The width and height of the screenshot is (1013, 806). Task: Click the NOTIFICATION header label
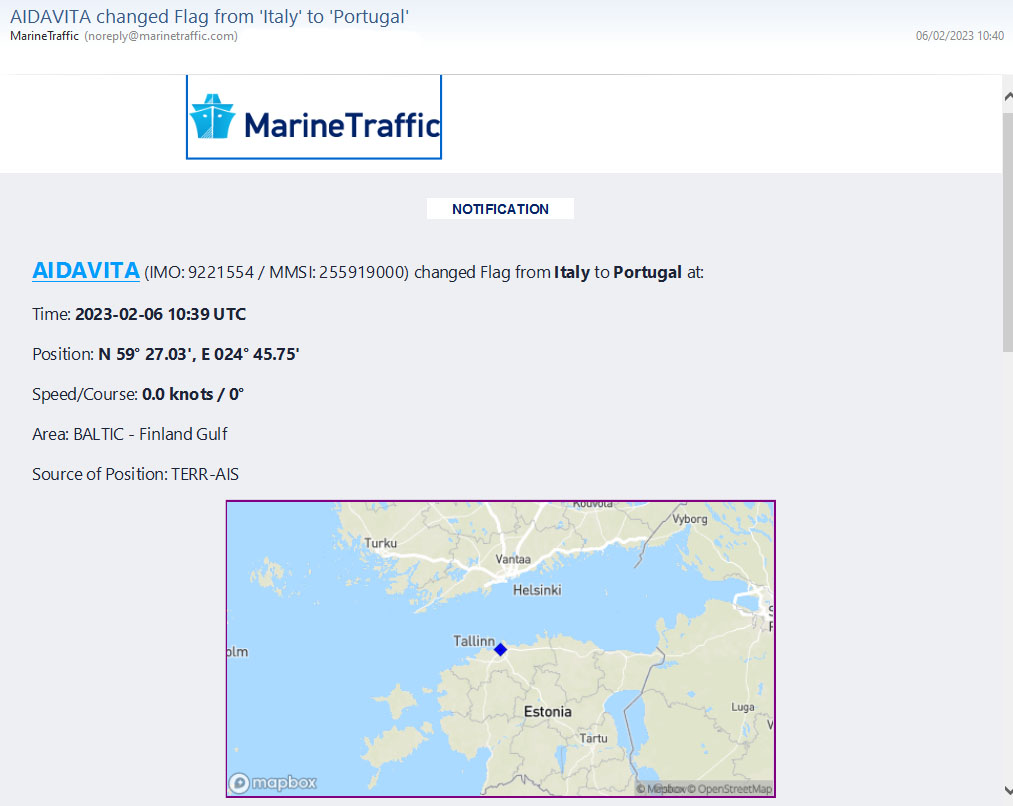coord(500,209)
